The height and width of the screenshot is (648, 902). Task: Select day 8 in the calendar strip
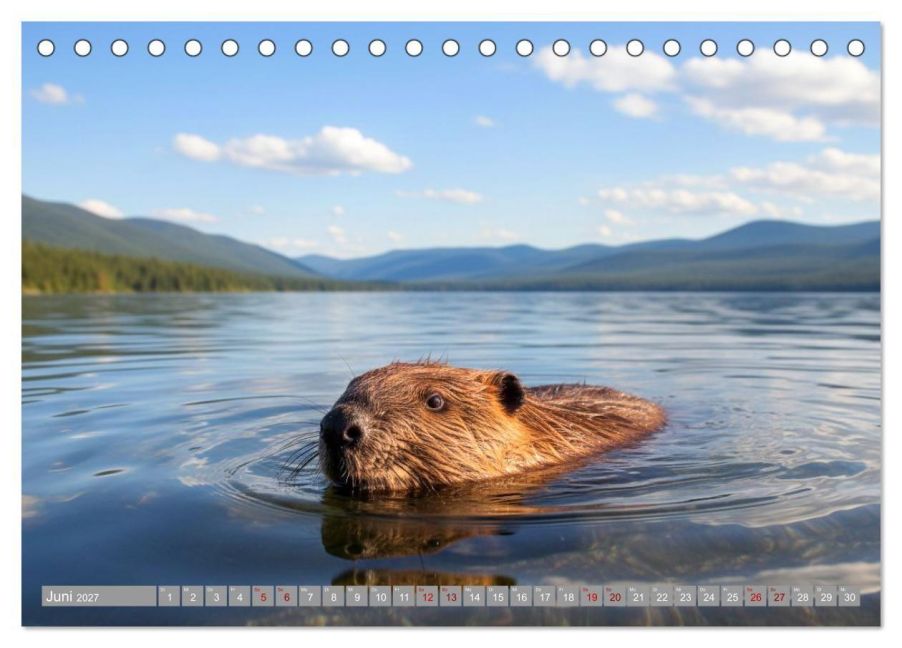(x=333, y=596)
